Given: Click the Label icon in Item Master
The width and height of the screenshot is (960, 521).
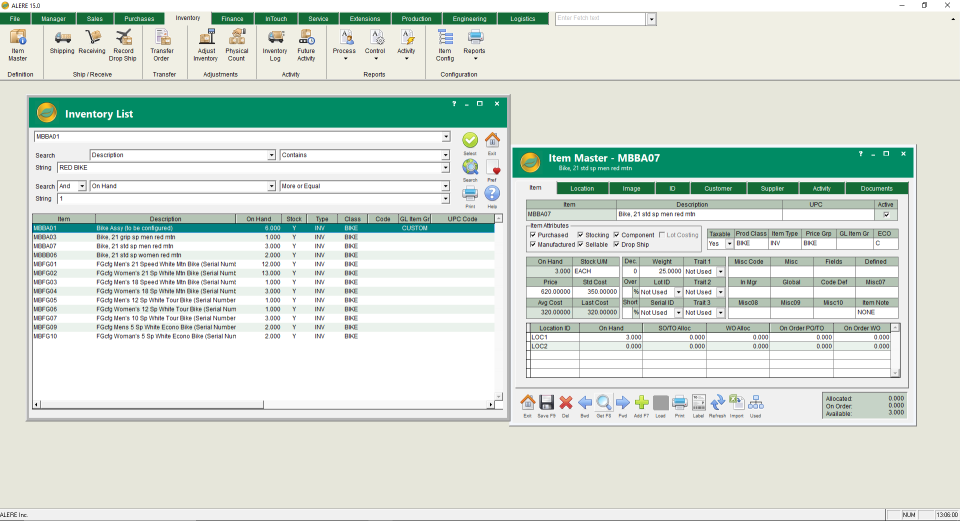Looking at the screenshot, I should click(x=699, y=404).
